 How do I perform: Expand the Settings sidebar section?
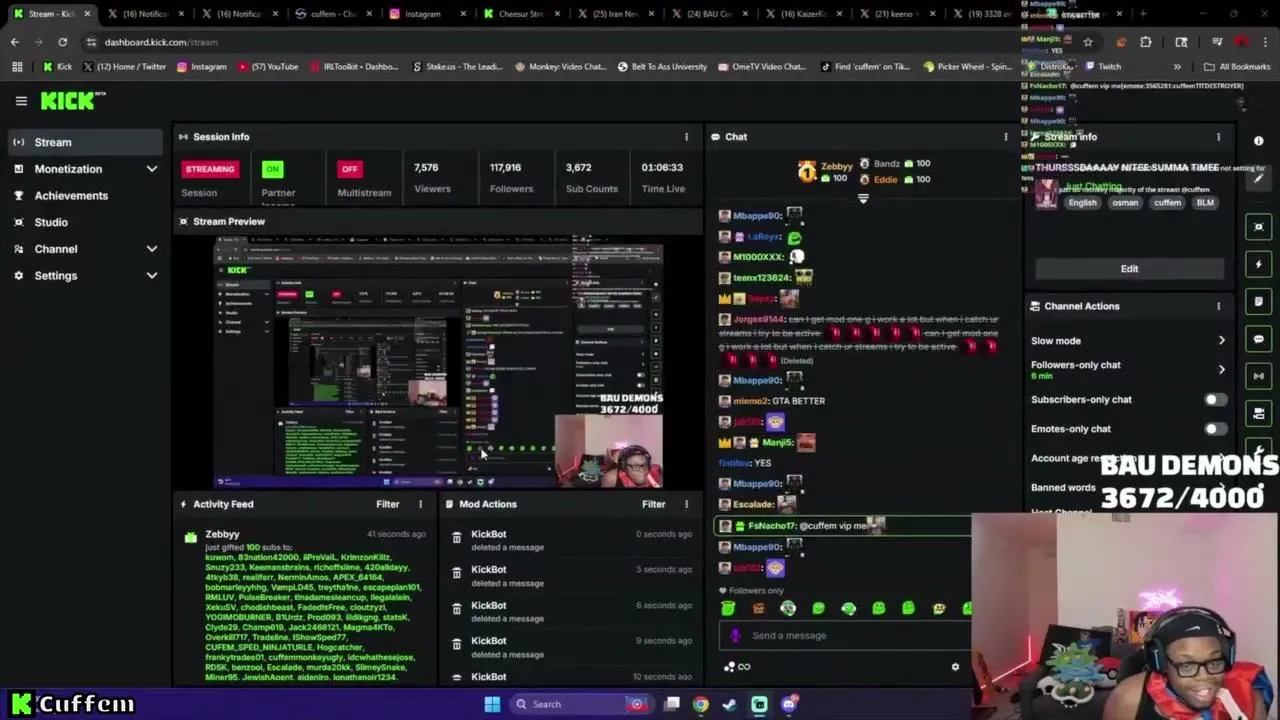152,276
